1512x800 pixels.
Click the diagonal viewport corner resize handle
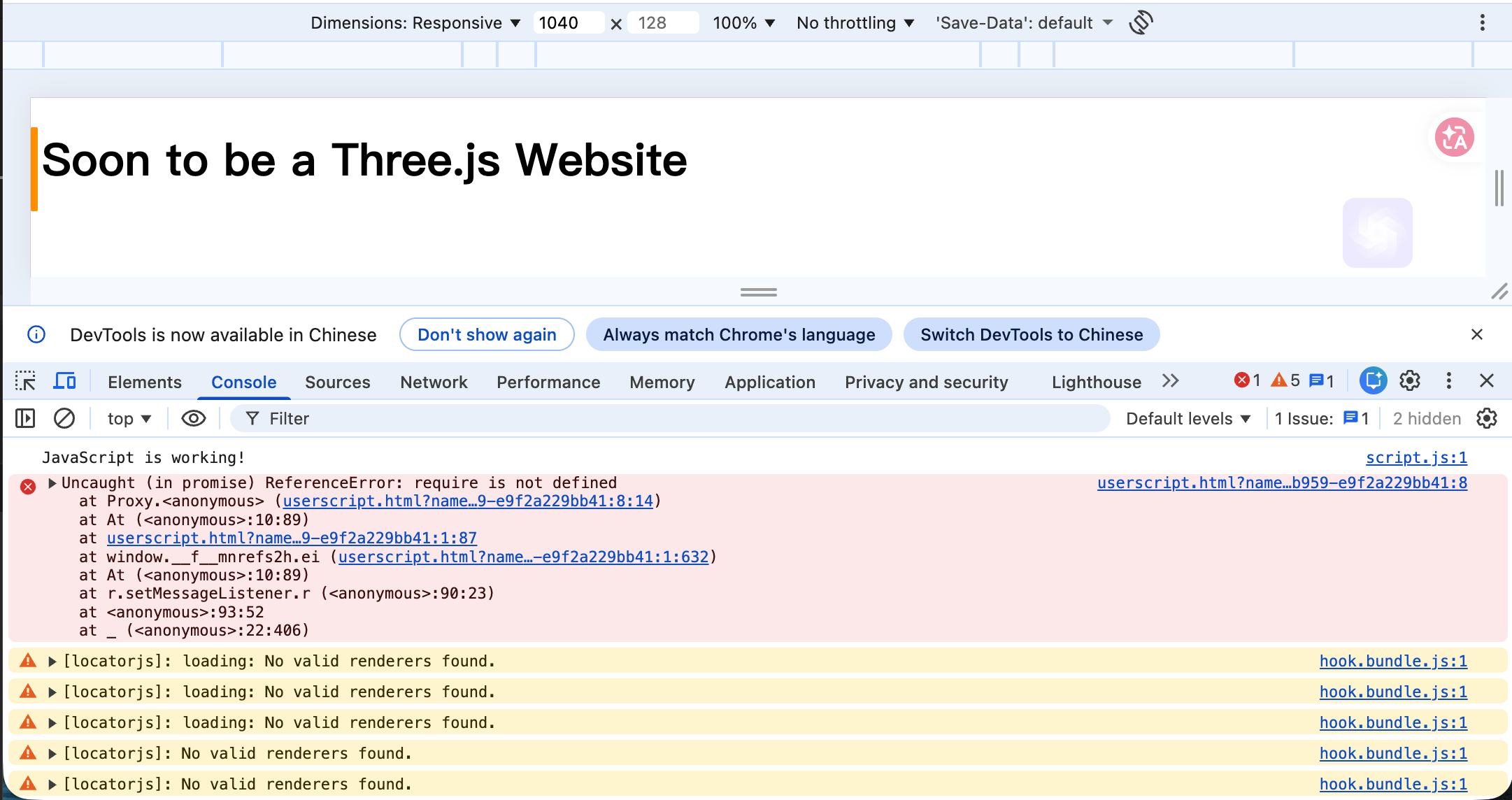coord(1499,292)
